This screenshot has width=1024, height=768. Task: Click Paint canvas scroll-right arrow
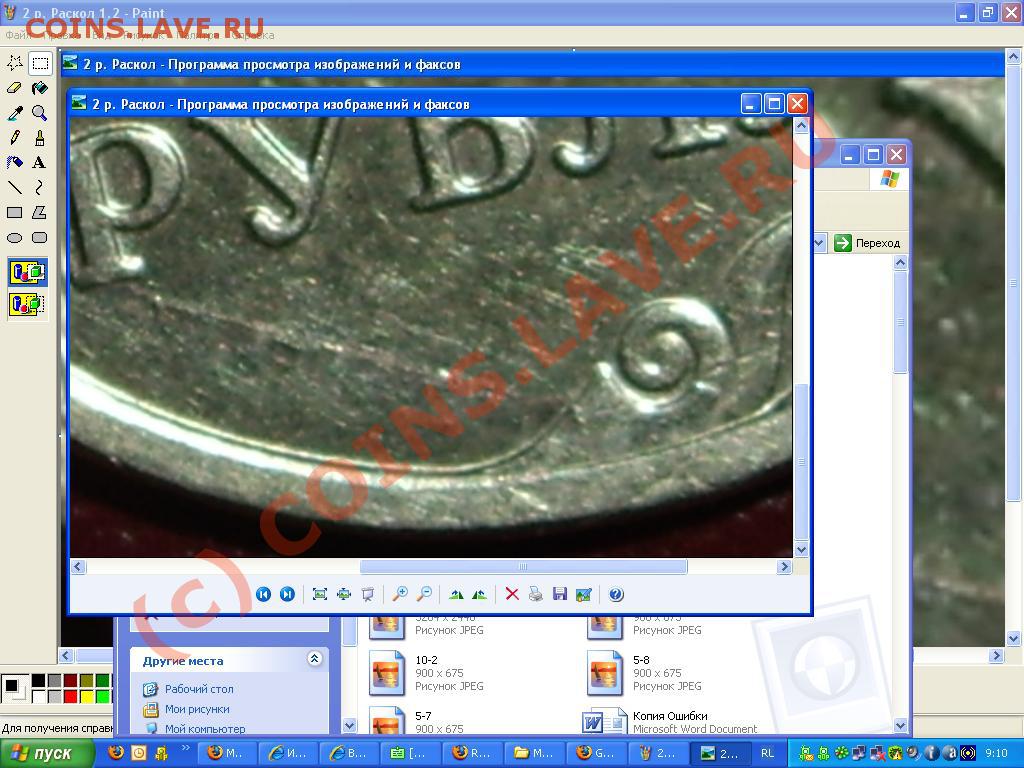(996, 655)
